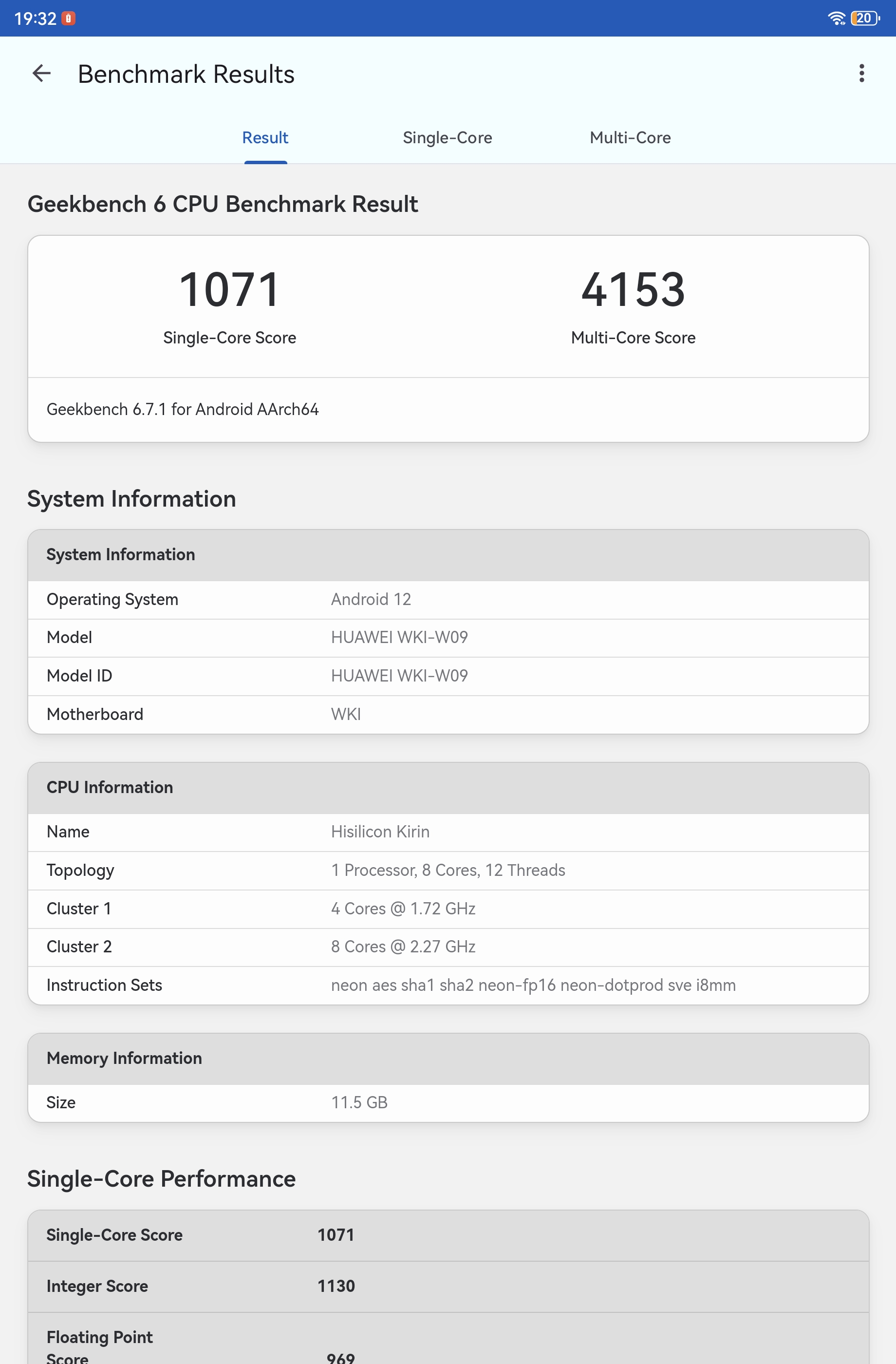Tap the Integer Score value 1130

336,1286
